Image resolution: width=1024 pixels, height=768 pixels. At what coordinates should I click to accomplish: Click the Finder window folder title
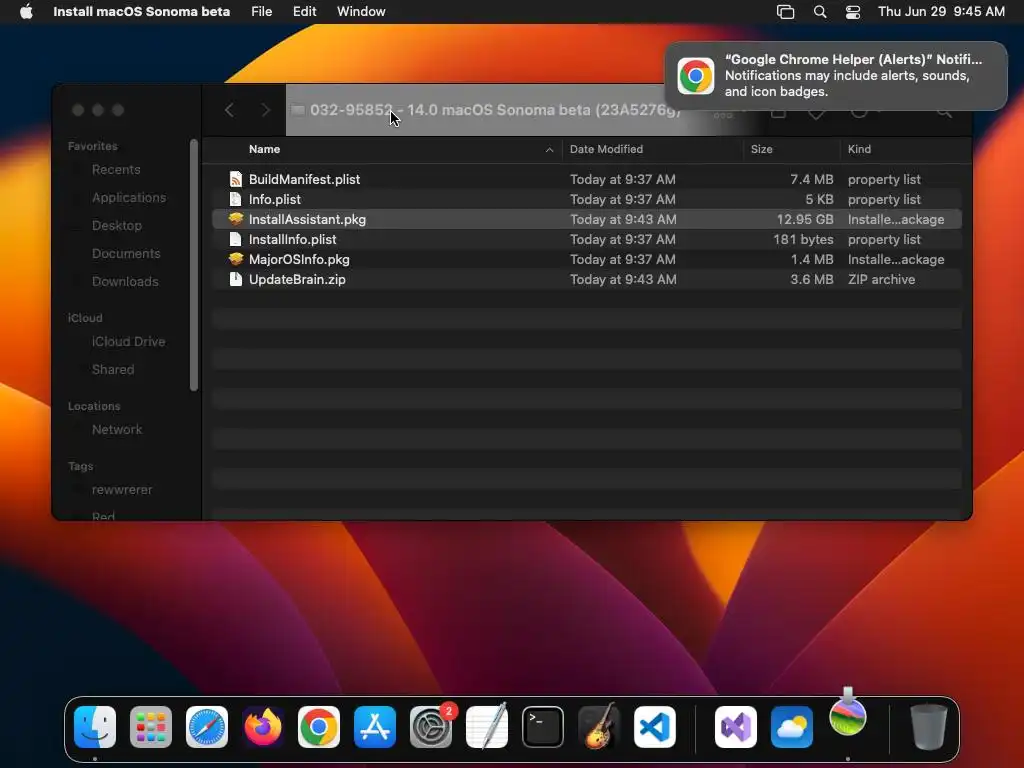[x=496, y=110]
